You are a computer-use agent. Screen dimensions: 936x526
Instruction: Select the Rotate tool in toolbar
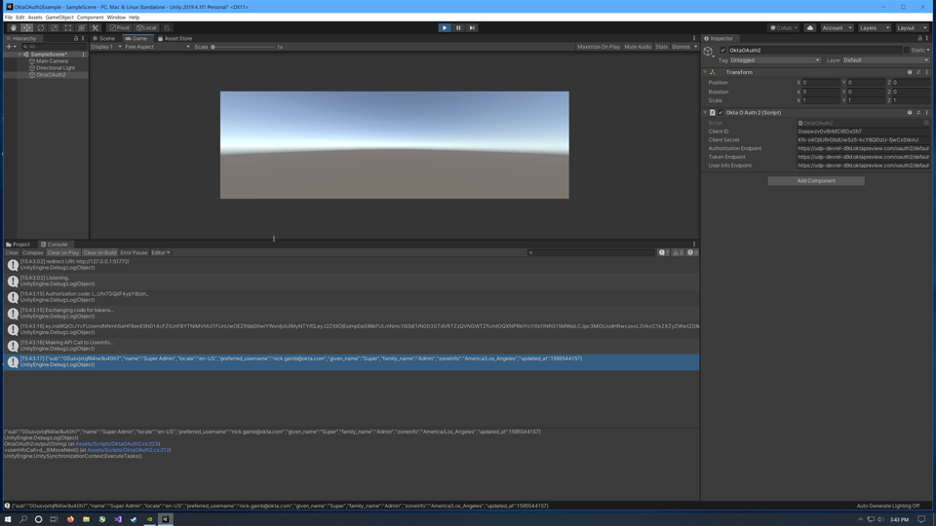pos(41,28)
